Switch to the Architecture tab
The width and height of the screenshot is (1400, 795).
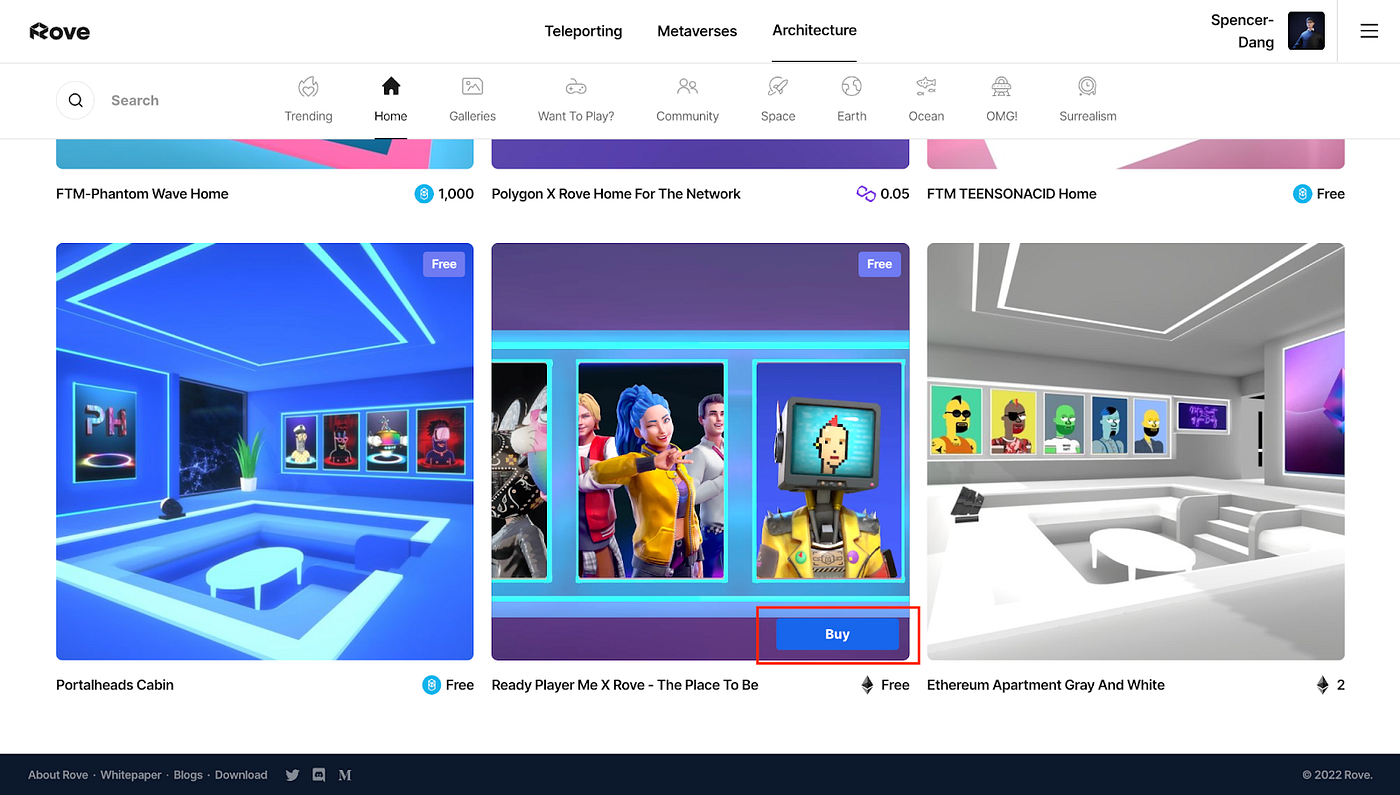[814, 30]
